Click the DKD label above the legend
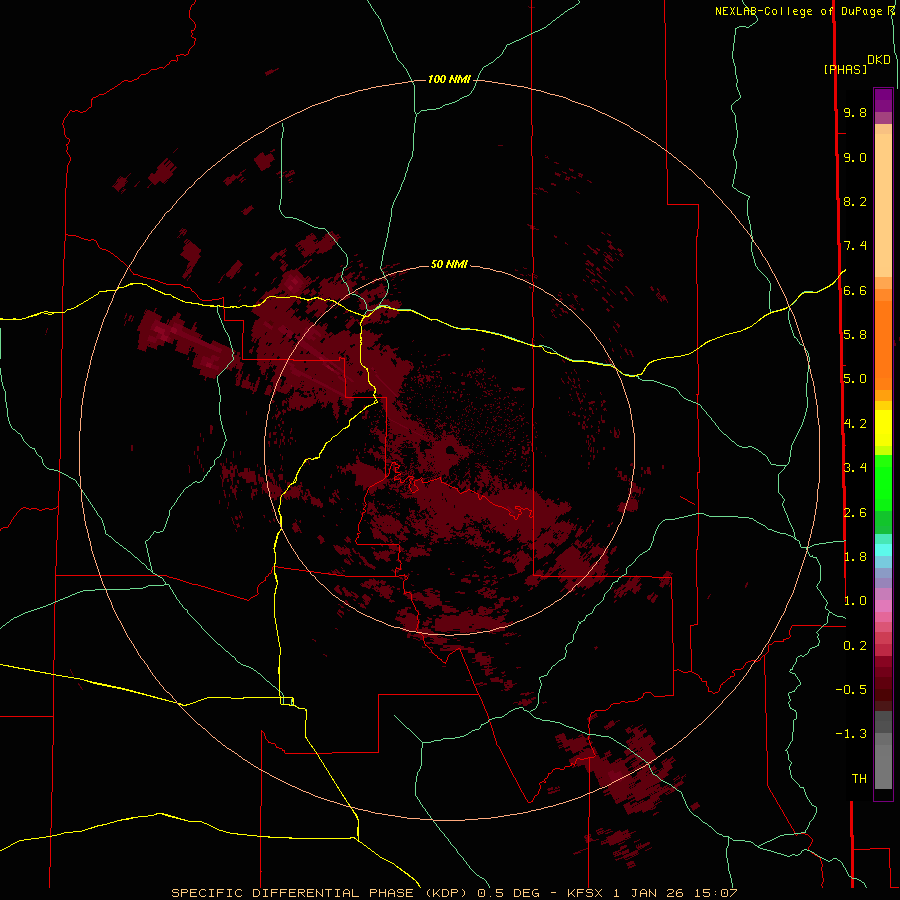Viewport: 900px width, 900px height. click(x=878, y=60)
